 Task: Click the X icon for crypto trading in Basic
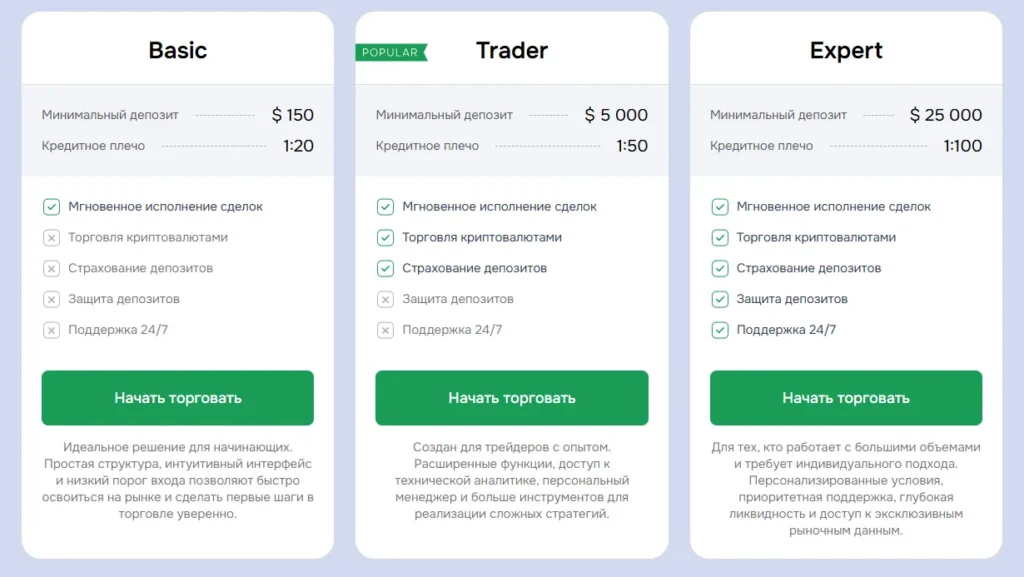coord(51,238)
